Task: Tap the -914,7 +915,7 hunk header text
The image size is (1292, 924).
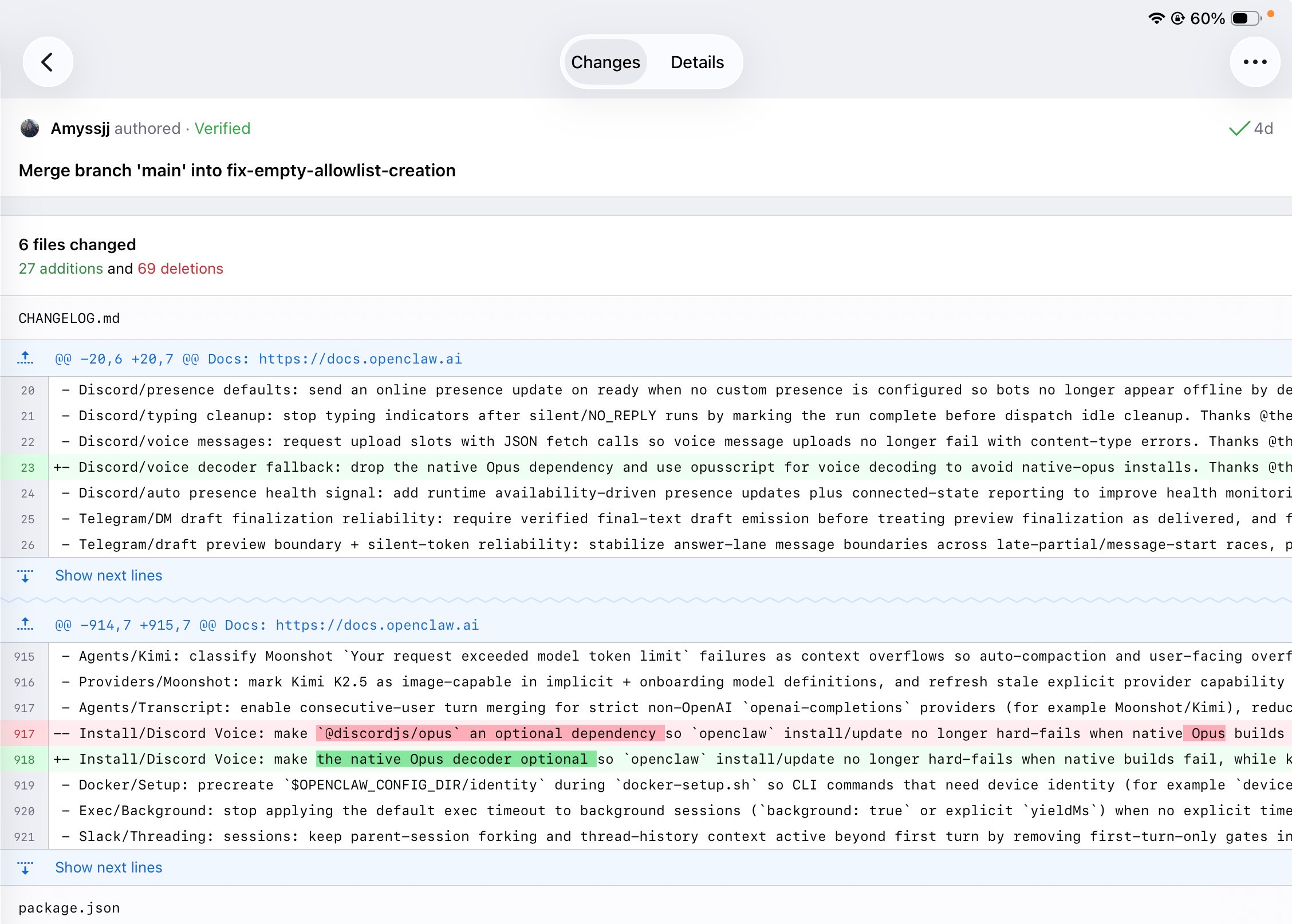Action: point(267,625)
